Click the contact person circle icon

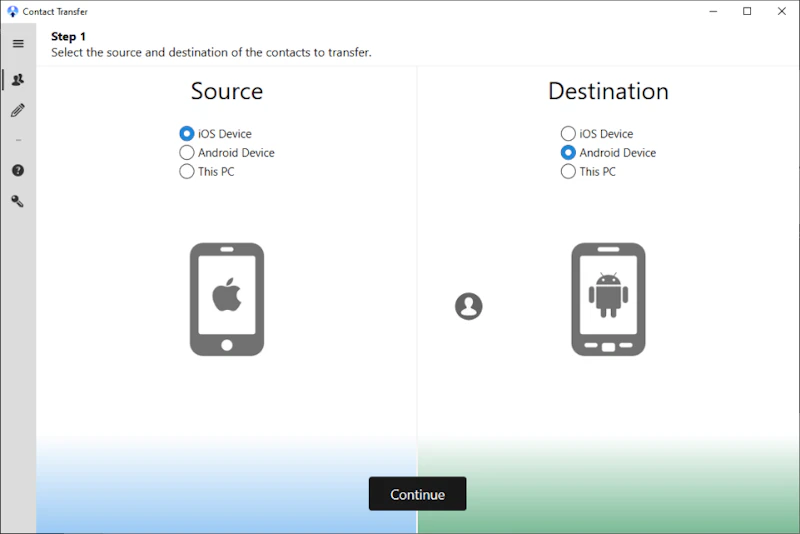pyautogui.click(x=468, y=306)
